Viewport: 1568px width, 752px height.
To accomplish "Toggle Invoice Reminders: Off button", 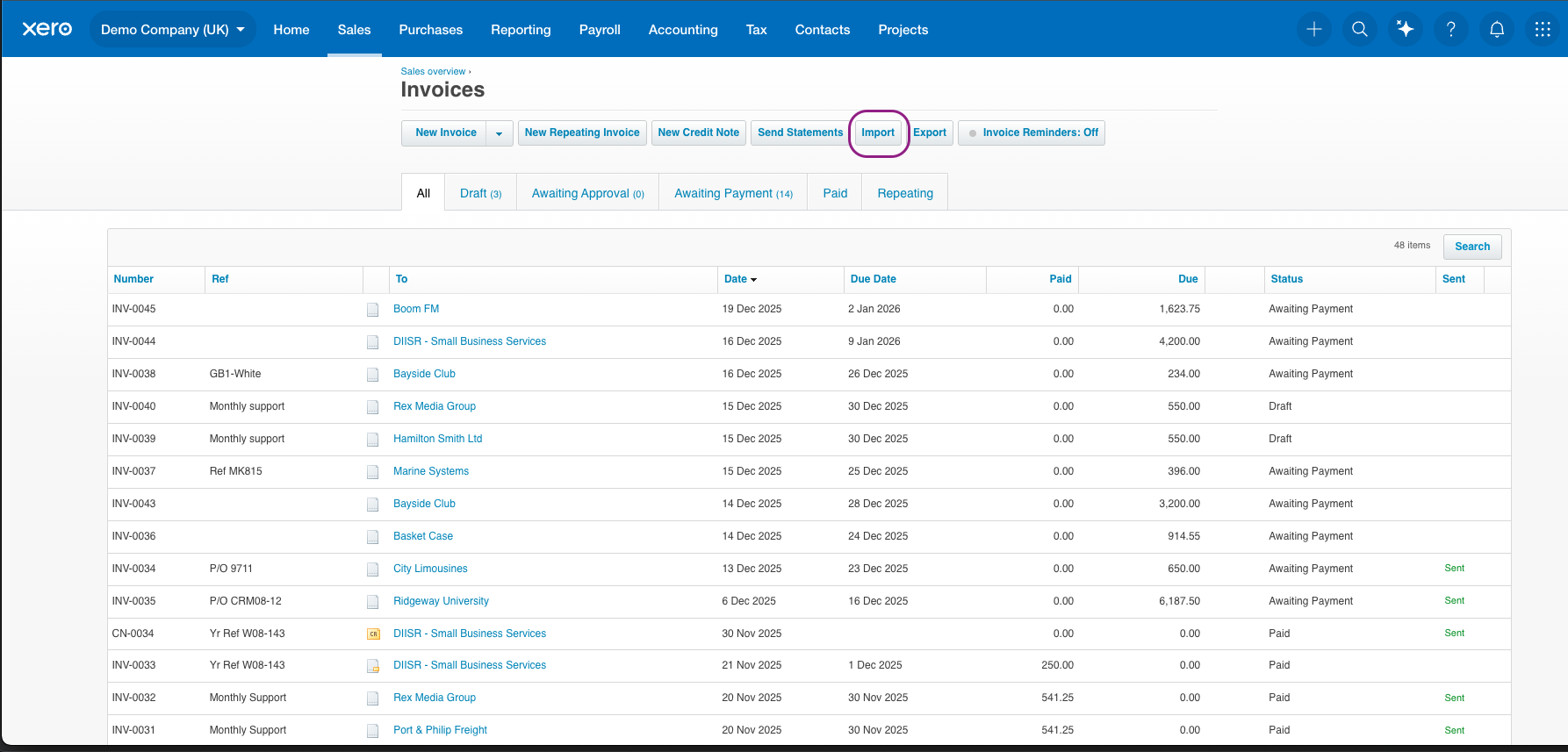I will point(1032,132).
